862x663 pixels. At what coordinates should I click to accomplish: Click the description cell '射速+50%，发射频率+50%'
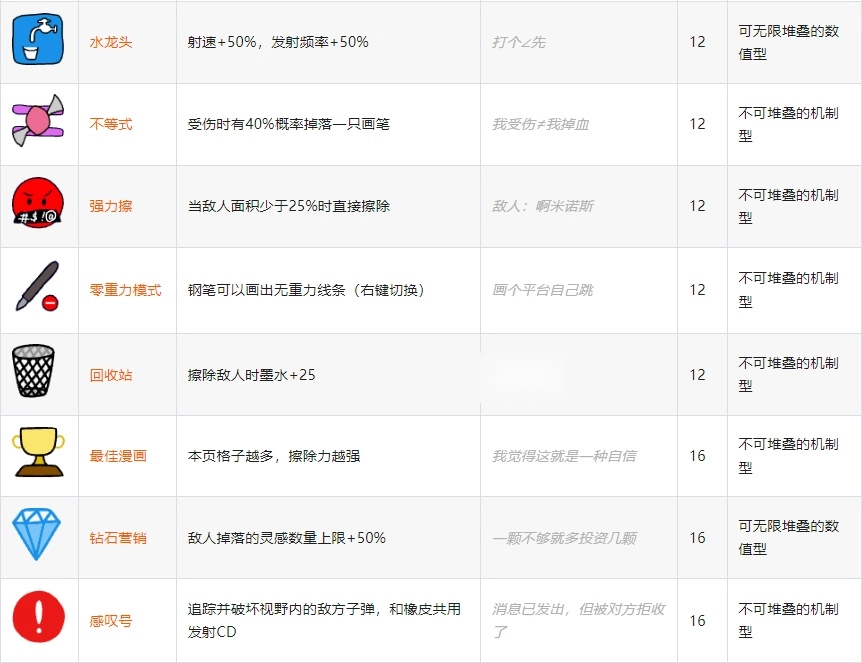tap(278, 42)
